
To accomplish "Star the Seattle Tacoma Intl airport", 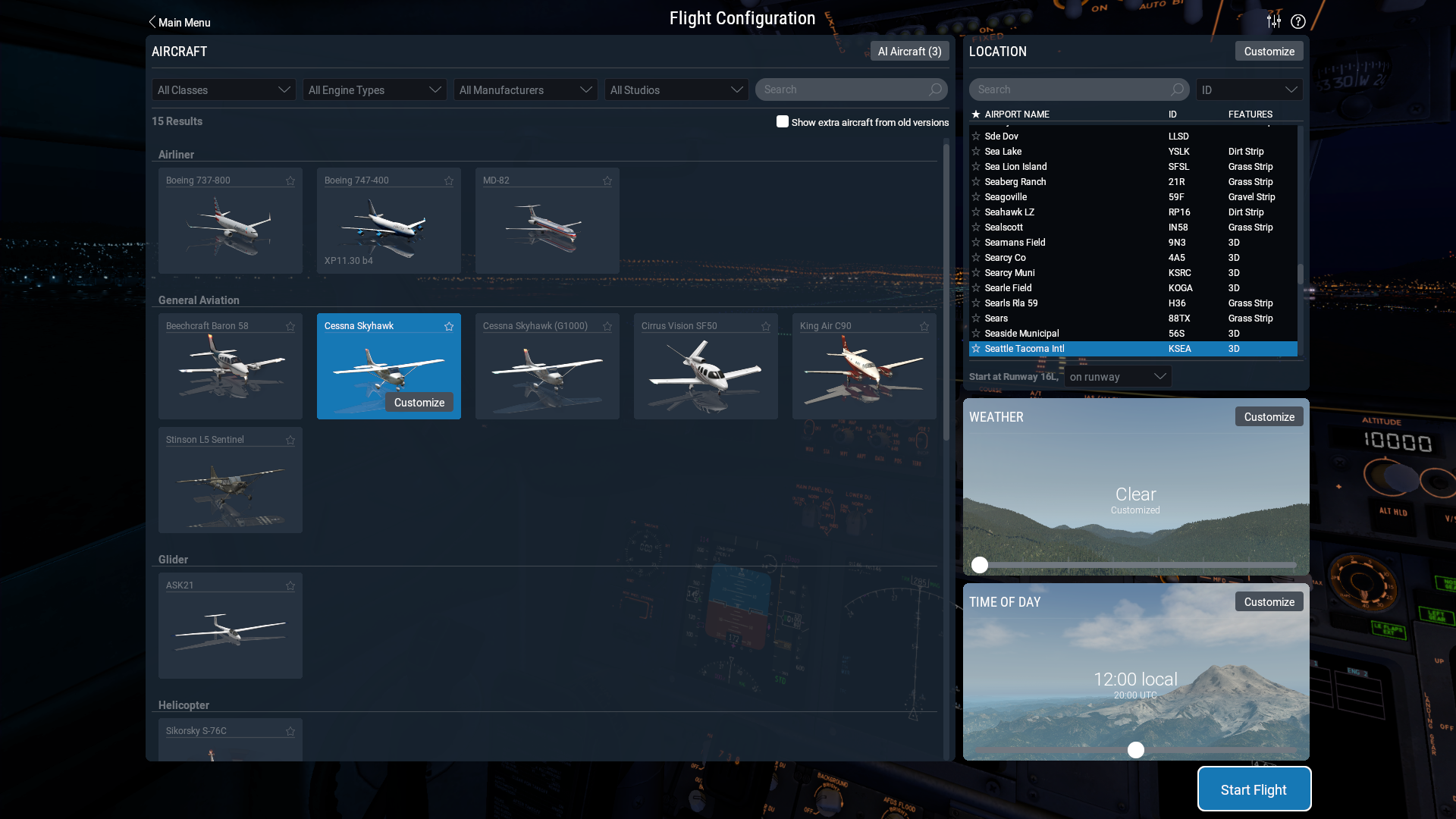I will click(x=976, y=349).
